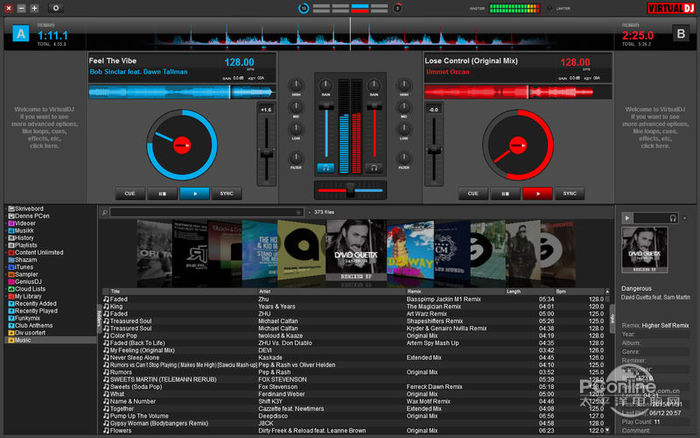Image resolution: width=700 pixels, height=438 pixels.
Task: Collapse the info side tab
Action: point(612,319)
